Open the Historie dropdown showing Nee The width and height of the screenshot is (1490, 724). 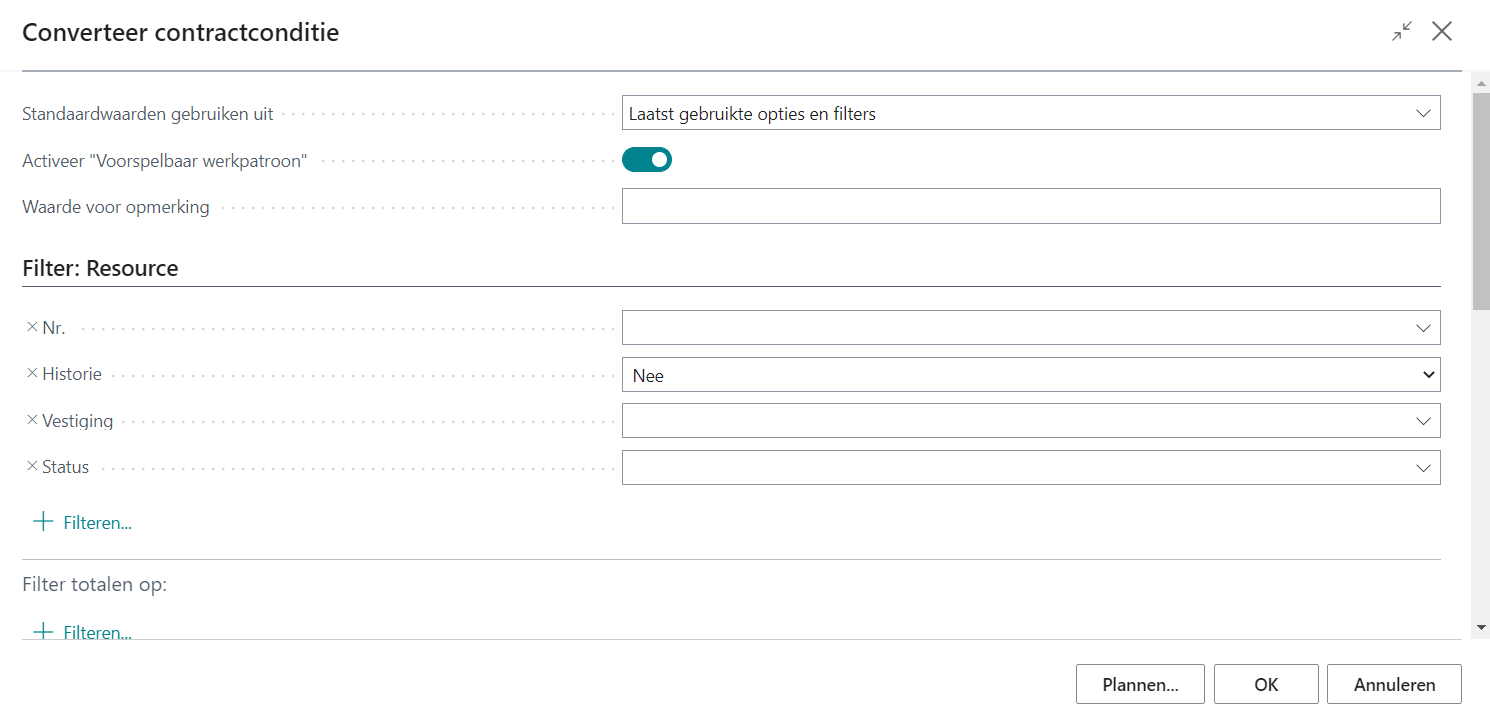1030,375
